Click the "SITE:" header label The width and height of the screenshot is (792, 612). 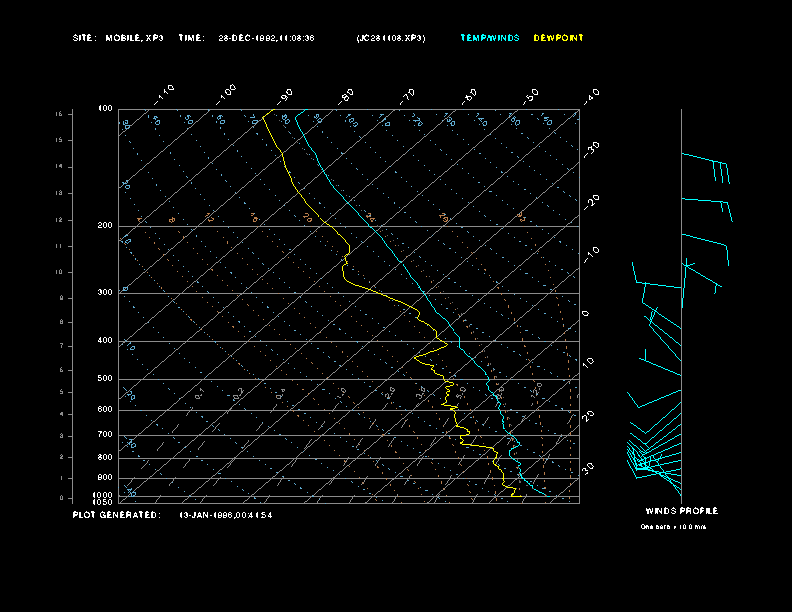click(x=84, y=38)
